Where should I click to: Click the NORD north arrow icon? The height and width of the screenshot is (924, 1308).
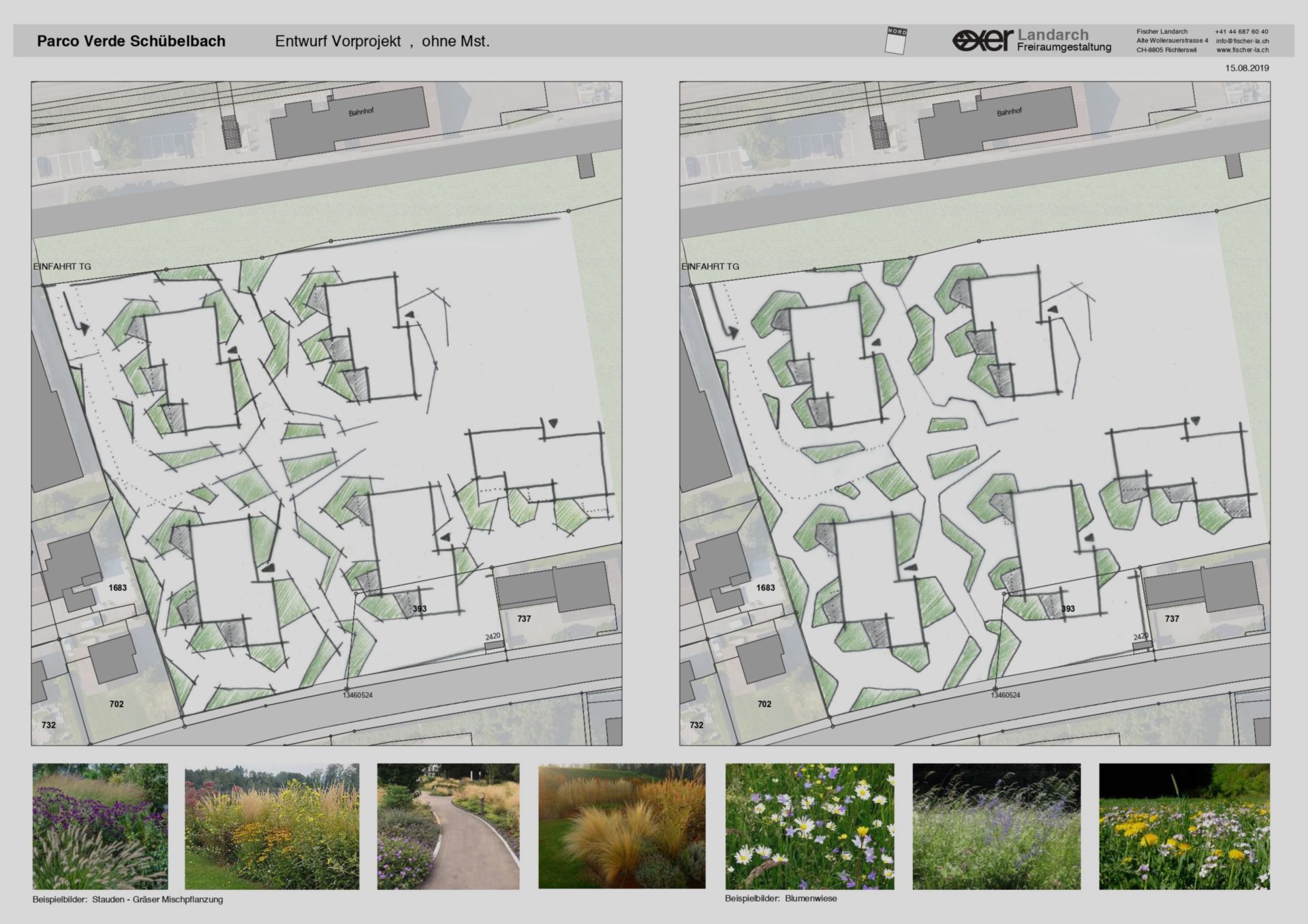pos(897,41)
